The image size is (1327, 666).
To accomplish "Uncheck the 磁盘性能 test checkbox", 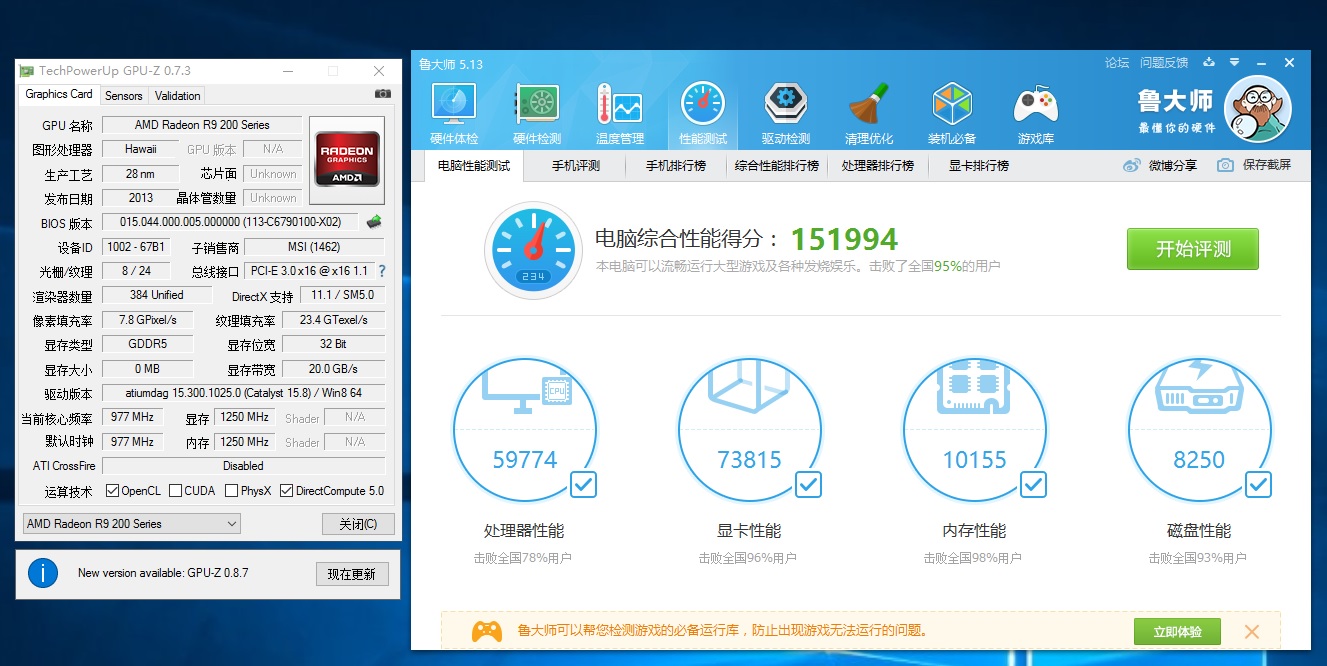I will coord(1259,485).
